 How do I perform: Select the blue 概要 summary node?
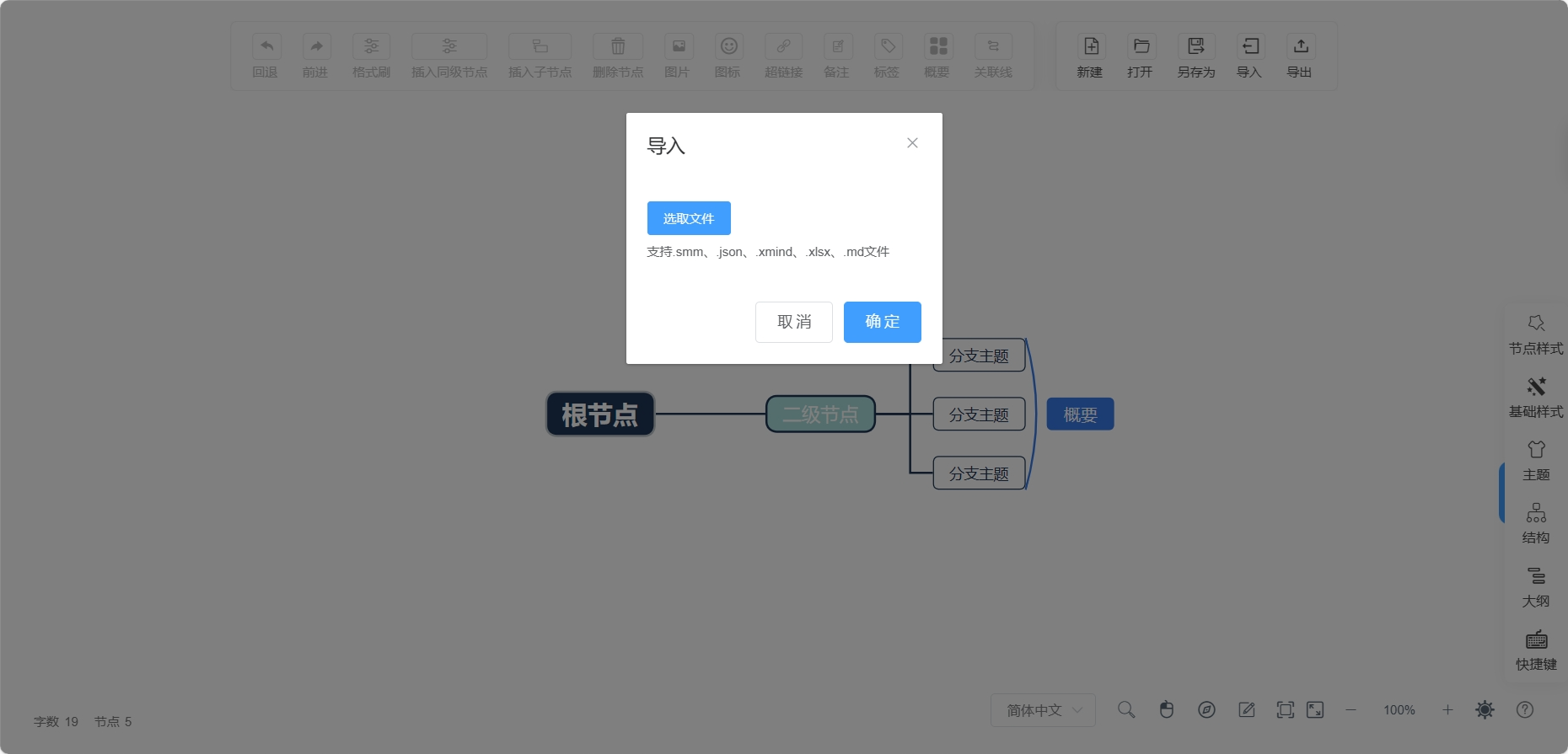pyautogui.click(x=1081, y=414)
